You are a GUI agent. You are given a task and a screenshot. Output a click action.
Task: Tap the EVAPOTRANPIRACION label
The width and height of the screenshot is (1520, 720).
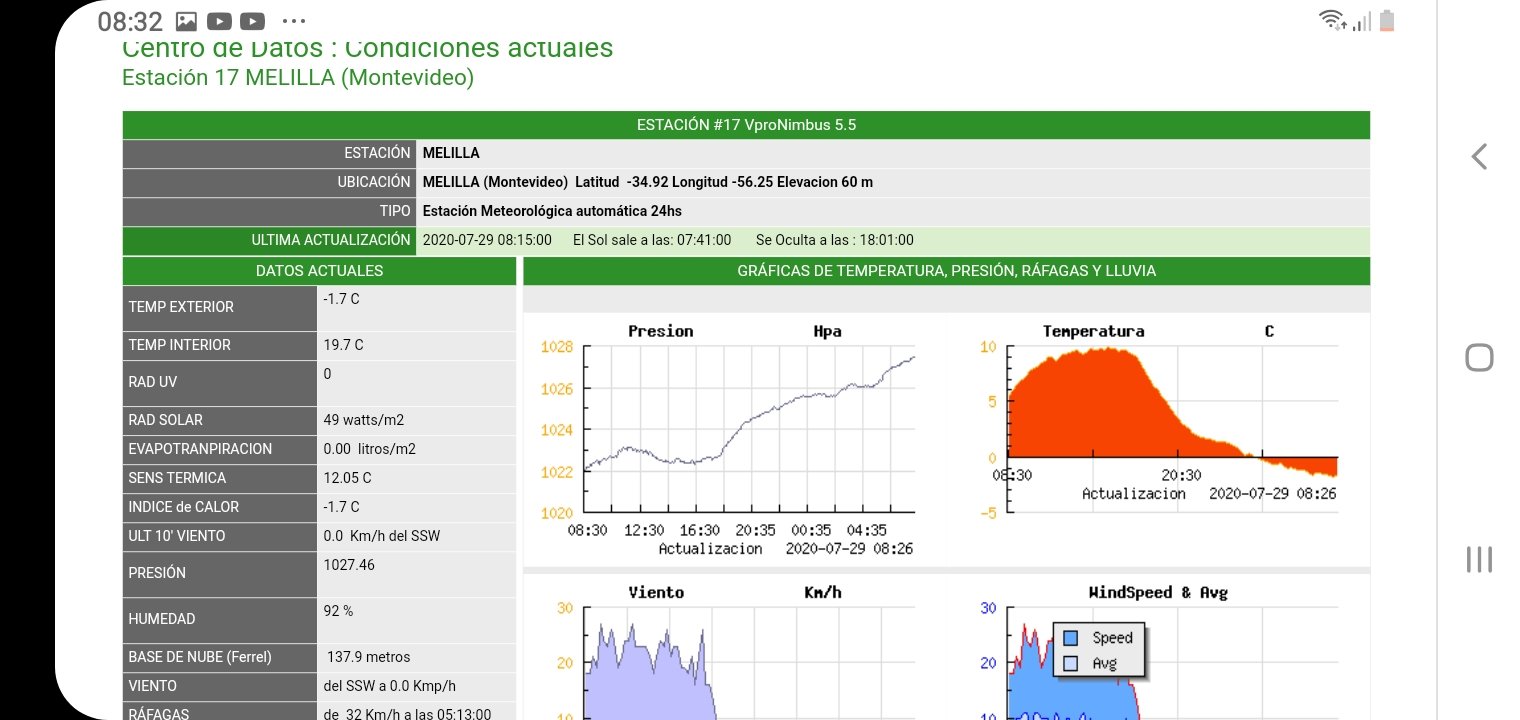[220, 449]
